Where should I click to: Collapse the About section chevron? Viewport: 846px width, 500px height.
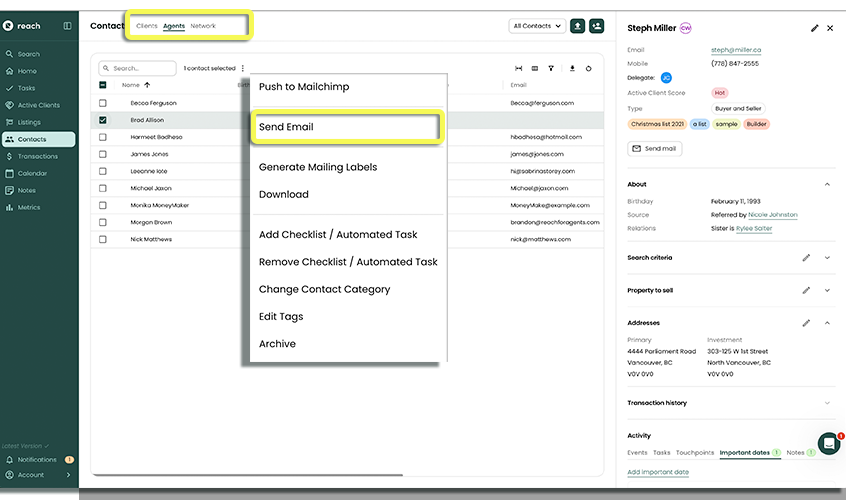pos(827,185)
